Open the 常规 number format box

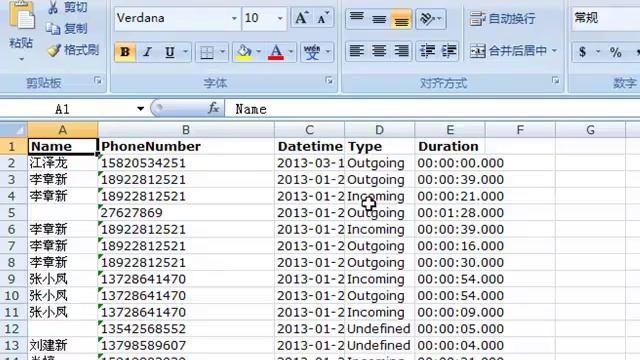click(606, 18)
